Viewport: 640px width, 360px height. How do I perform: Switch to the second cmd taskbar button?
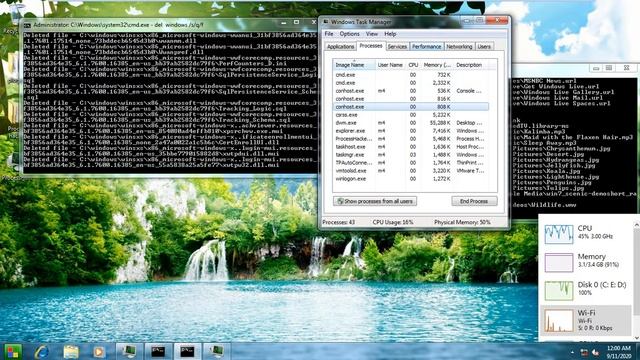(x=187, y=351)
